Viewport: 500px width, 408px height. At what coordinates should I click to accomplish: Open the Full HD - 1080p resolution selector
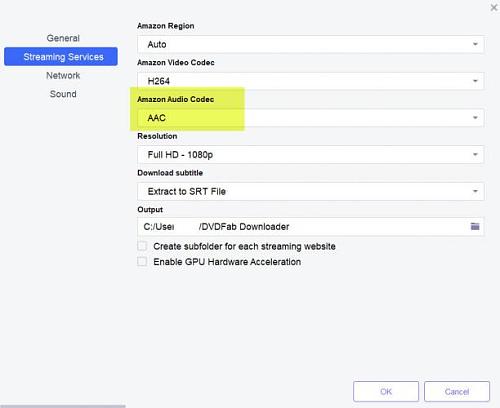point(310,154)
